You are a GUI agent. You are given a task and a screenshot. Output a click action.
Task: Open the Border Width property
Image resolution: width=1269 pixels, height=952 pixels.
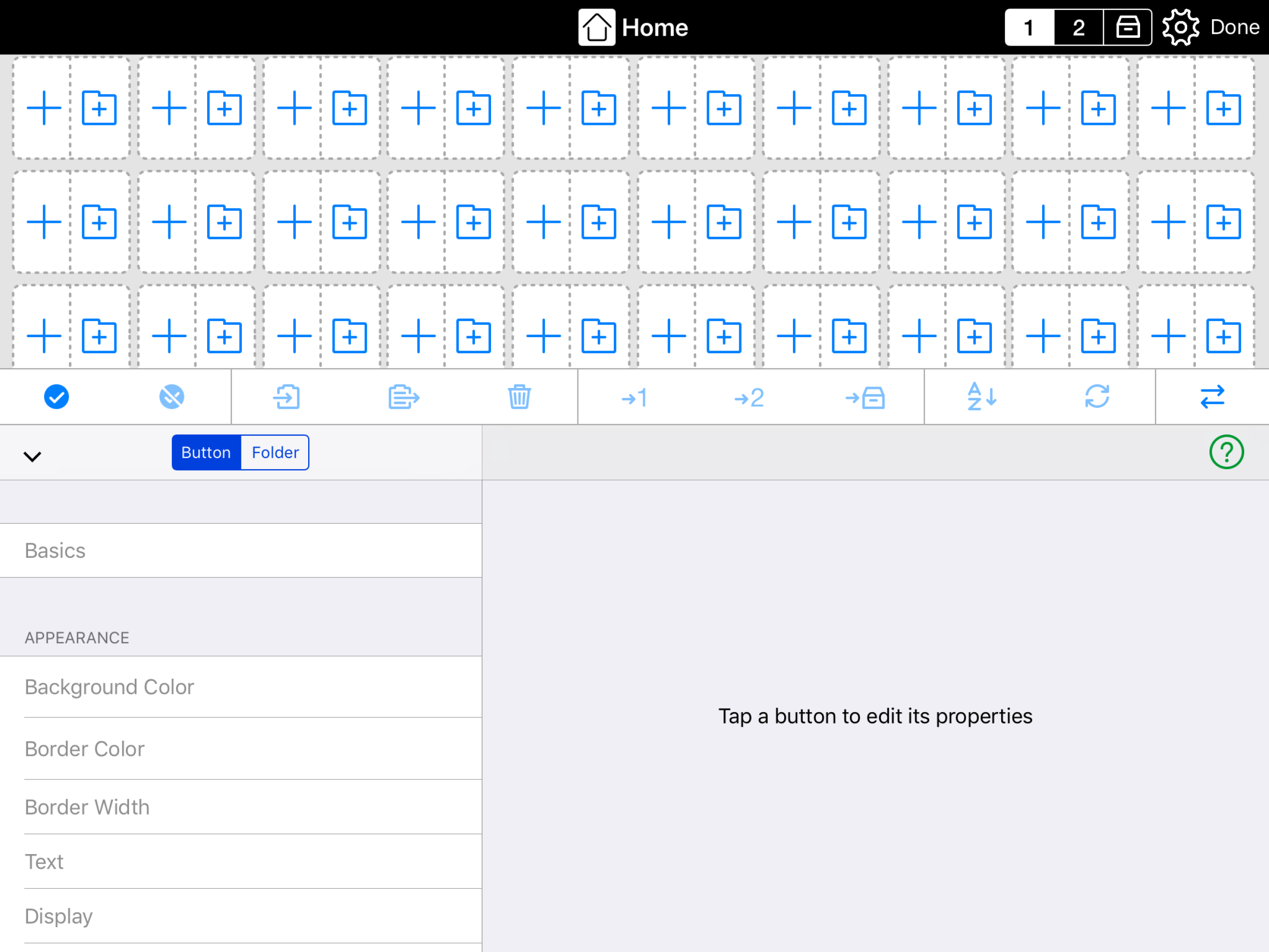(x=87, y=806)
